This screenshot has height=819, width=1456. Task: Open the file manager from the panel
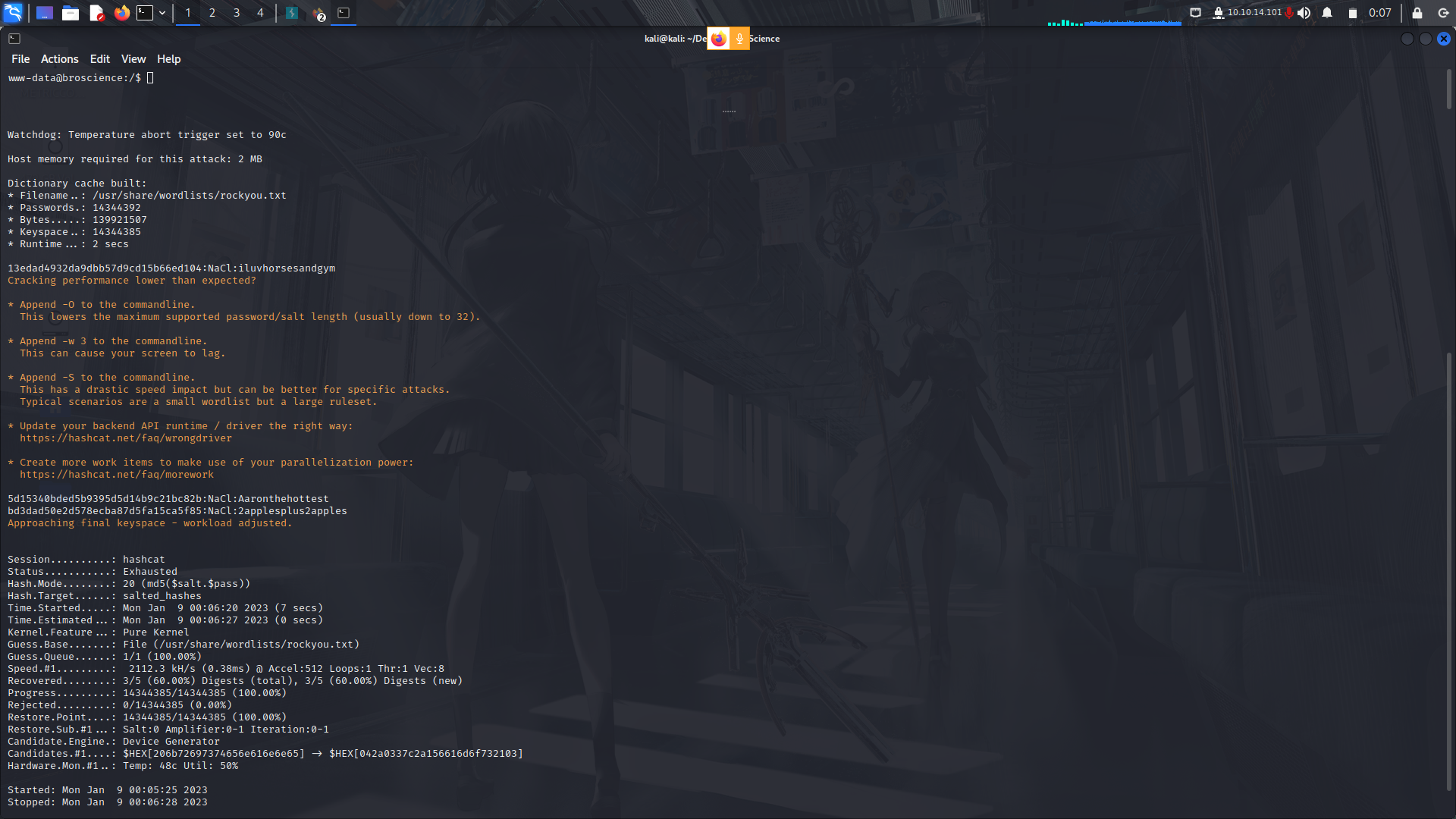click(x=71, y=13)
